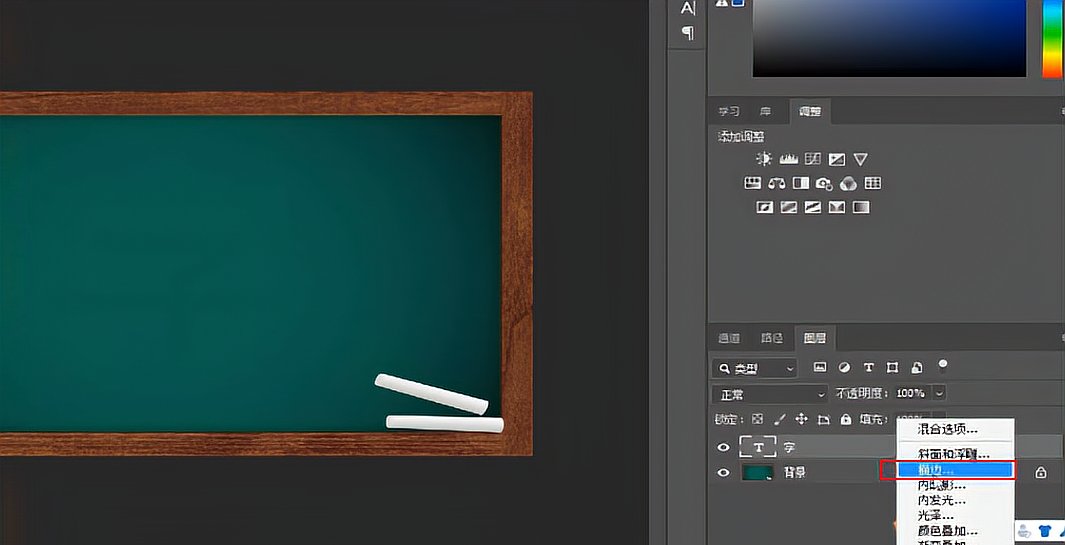The height and width of the screenshot is (545, 1065).
Task: Choose 描边... from the context menu
Action: (954, 469)
